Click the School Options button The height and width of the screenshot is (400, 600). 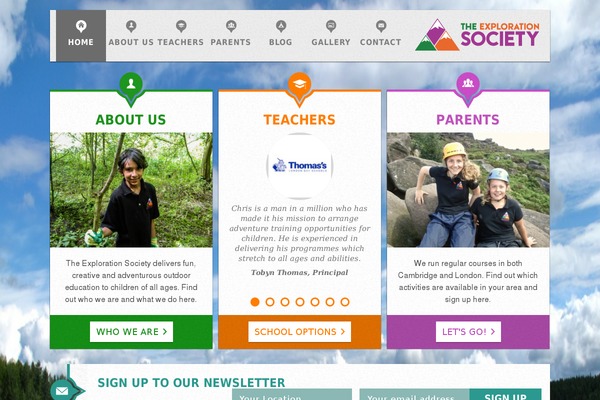click(299, 331)
